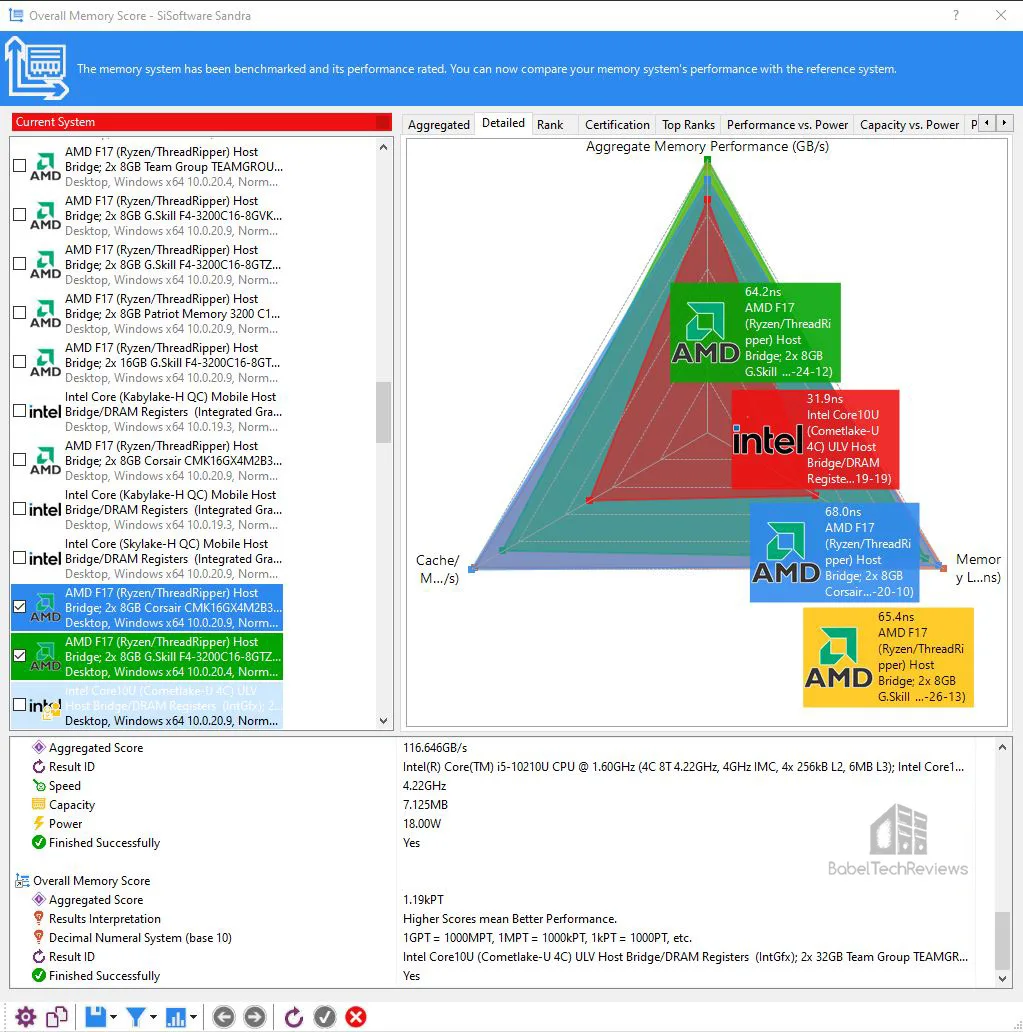
Task: Click the system list vertical scrollbar thumb
Action: click(384, 413)
